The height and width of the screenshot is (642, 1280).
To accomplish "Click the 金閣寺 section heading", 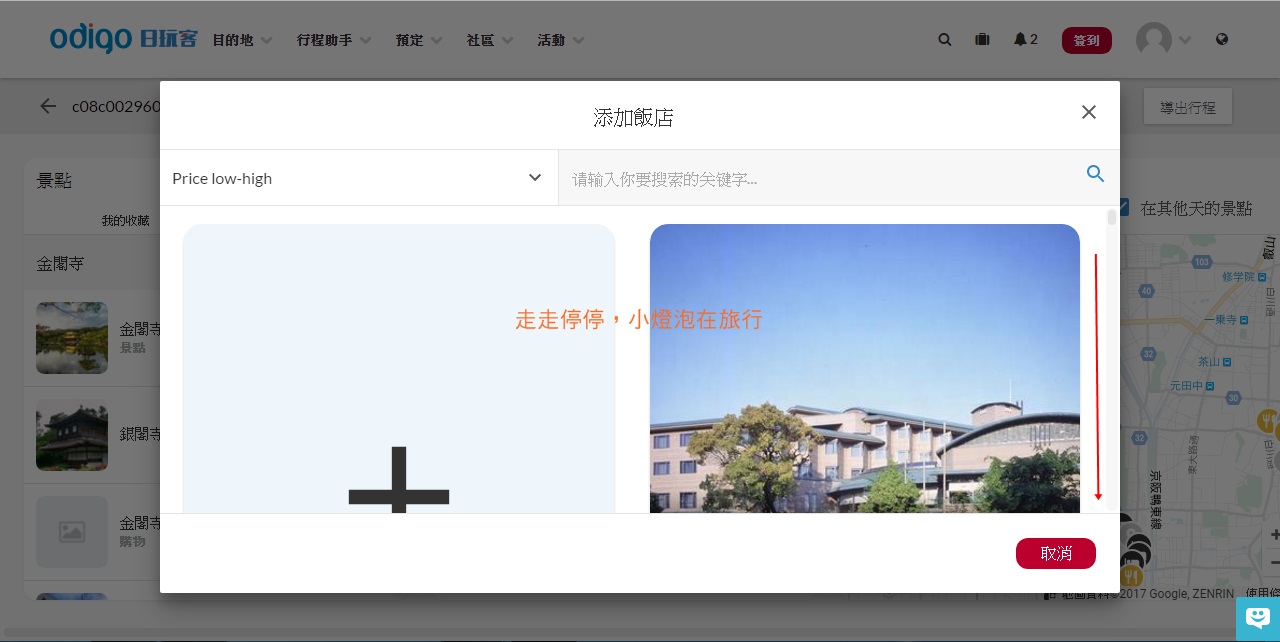I will pos(60,264).
